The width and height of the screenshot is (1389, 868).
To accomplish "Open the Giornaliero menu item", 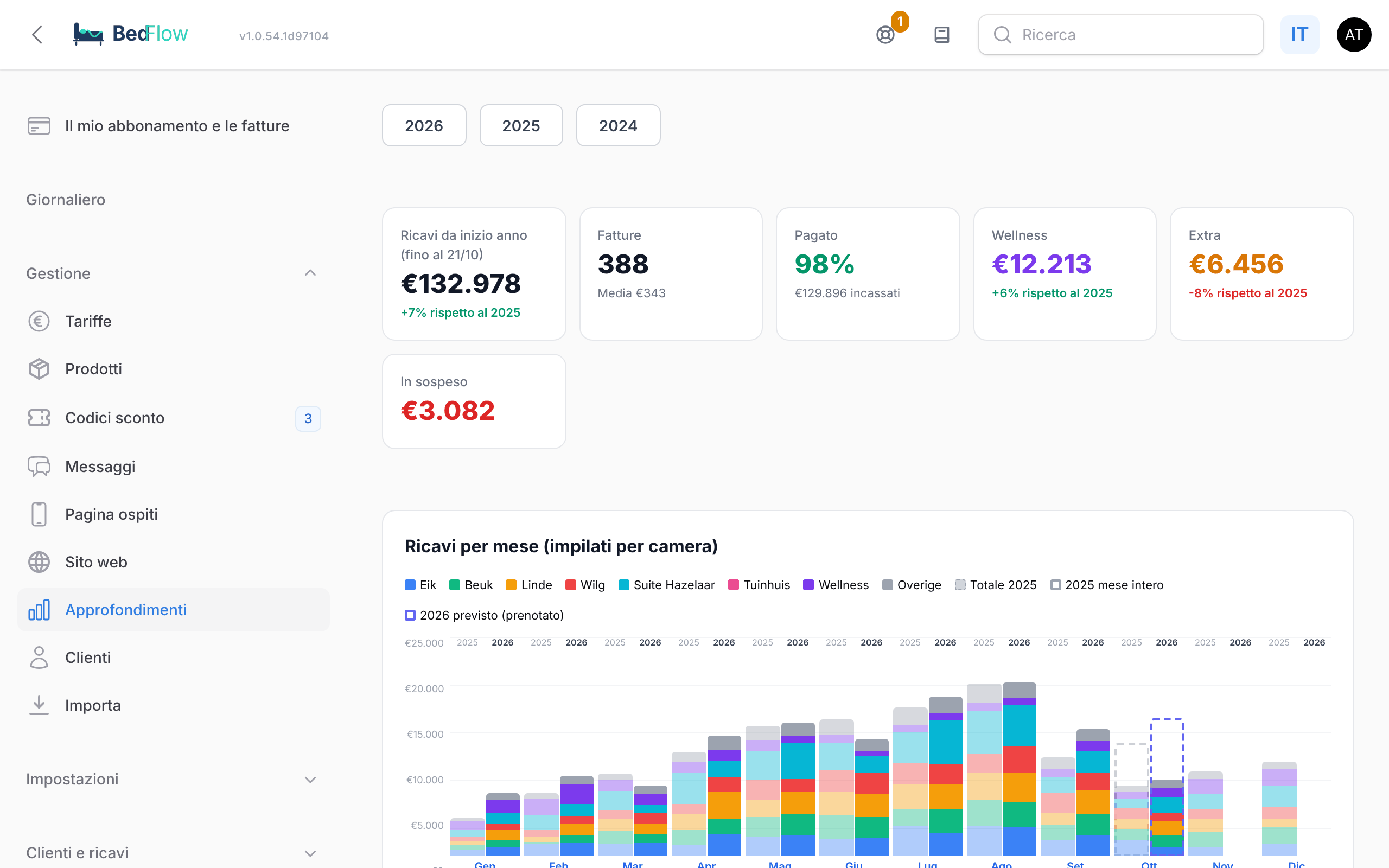I will coord(66,200).
